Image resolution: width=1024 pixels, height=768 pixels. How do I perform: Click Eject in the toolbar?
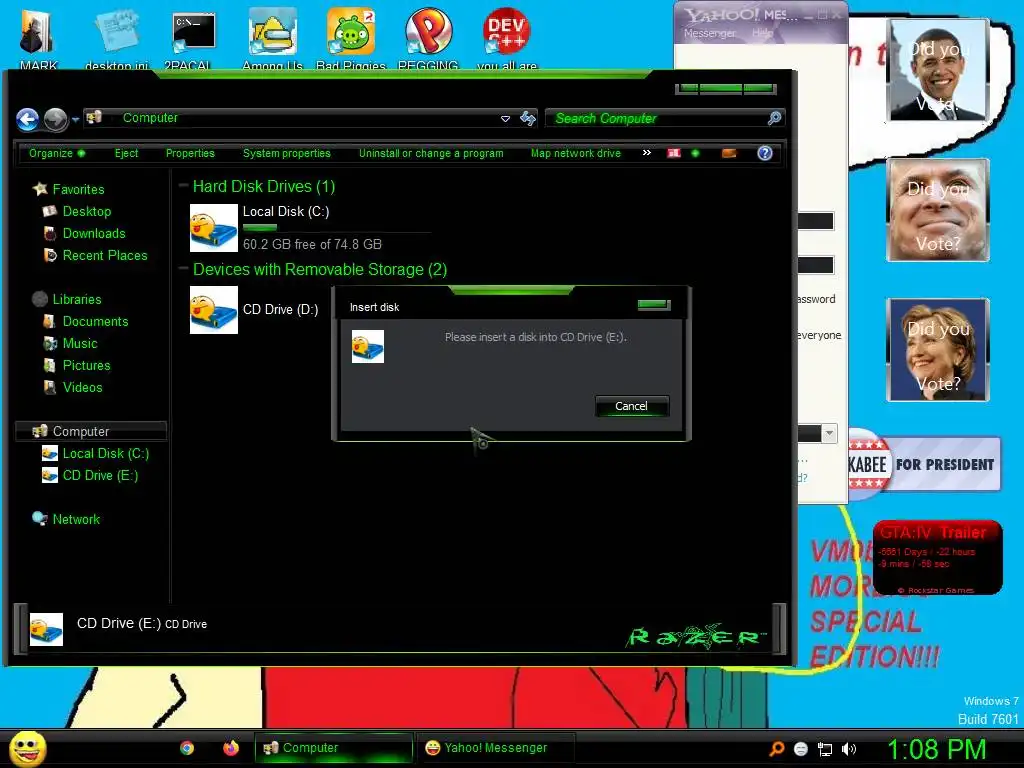pyautogui.click(x=126, y=153)
